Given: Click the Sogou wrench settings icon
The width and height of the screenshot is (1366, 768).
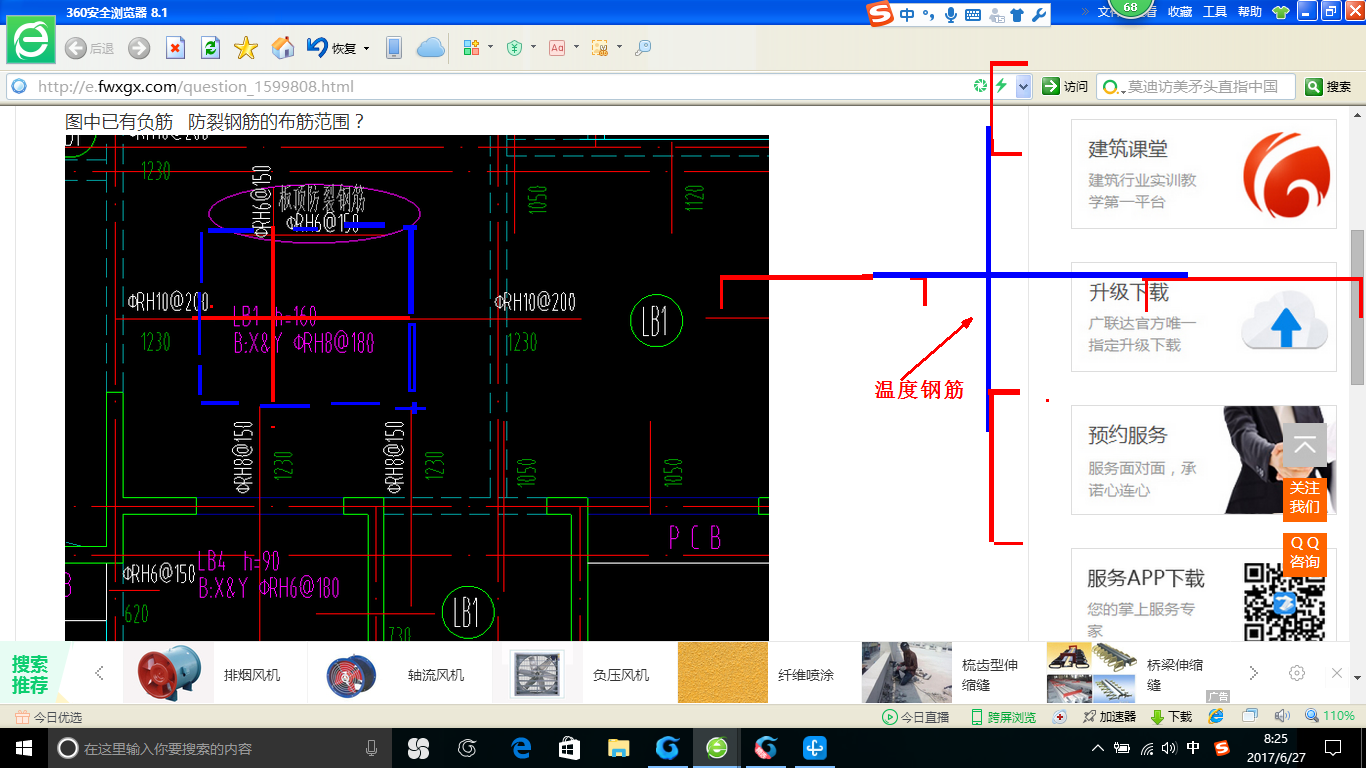Looking at the screenshot, I should click(x=1038, y=14).
